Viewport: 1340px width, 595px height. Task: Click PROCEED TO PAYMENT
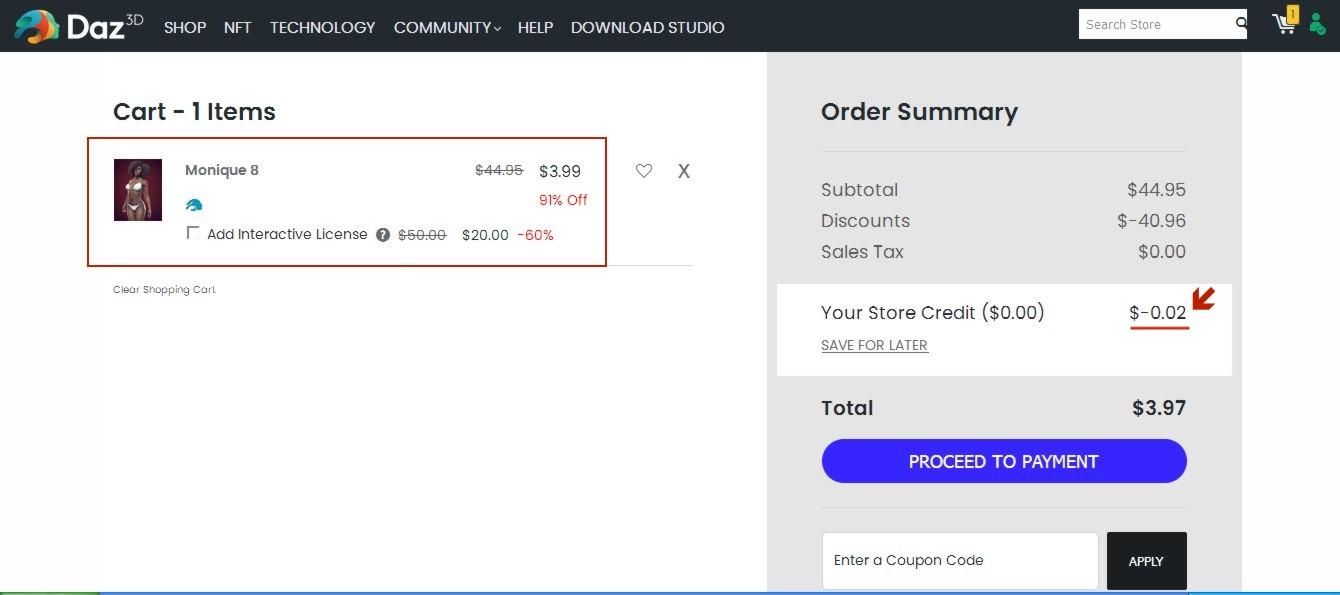pyautogui.click(x=1003, y=461)
